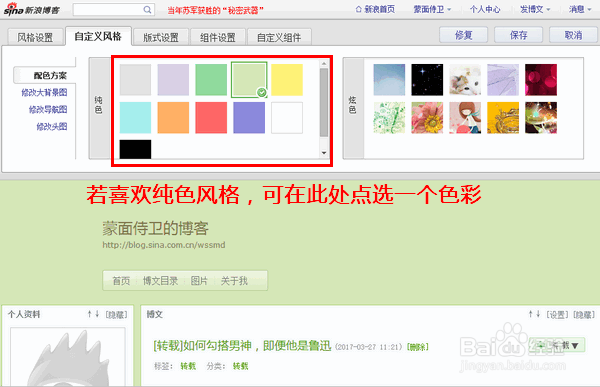Click the color list scroll-up arrow
The image size is (600, 387).
click(x=324, y=64)
